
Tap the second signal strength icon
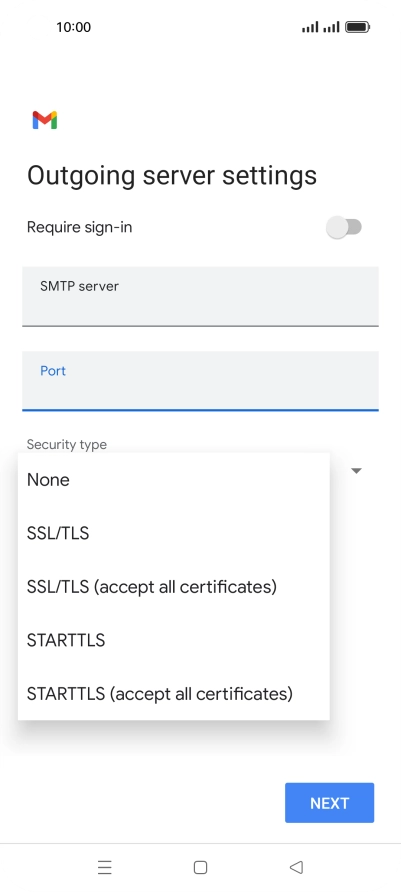[331, 27]
